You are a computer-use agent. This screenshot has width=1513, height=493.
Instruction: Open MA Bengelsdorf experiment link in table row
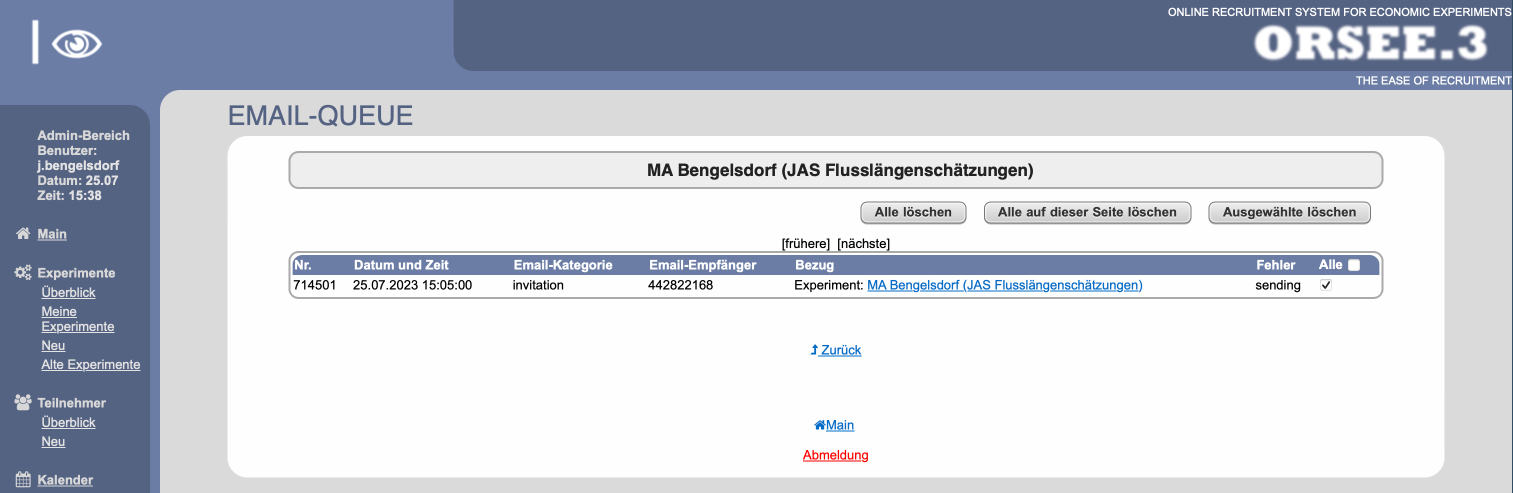(x=1004, y=285)
